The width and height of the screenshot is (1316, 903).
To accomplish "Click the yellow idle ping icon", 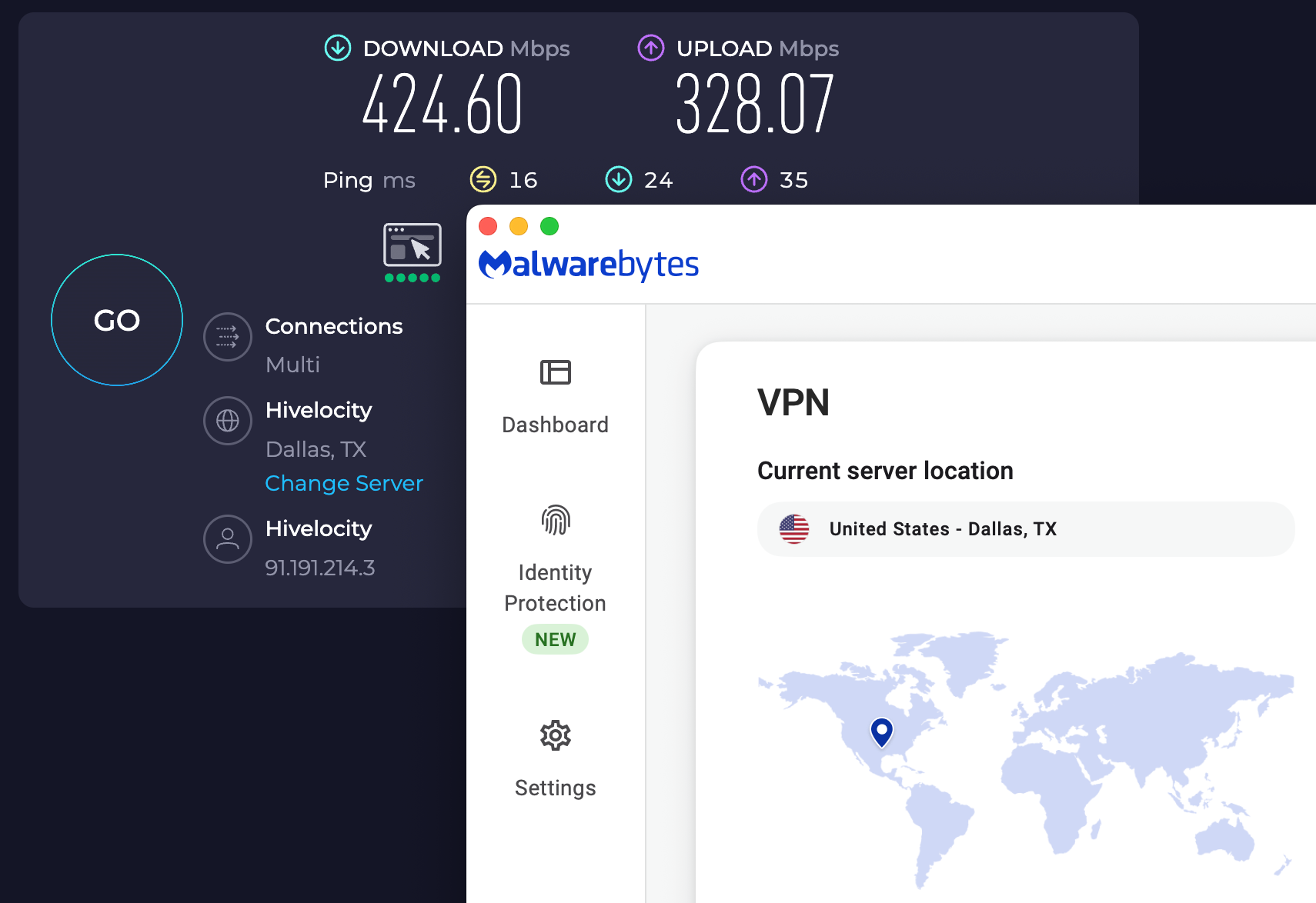I will pos(483,179).
